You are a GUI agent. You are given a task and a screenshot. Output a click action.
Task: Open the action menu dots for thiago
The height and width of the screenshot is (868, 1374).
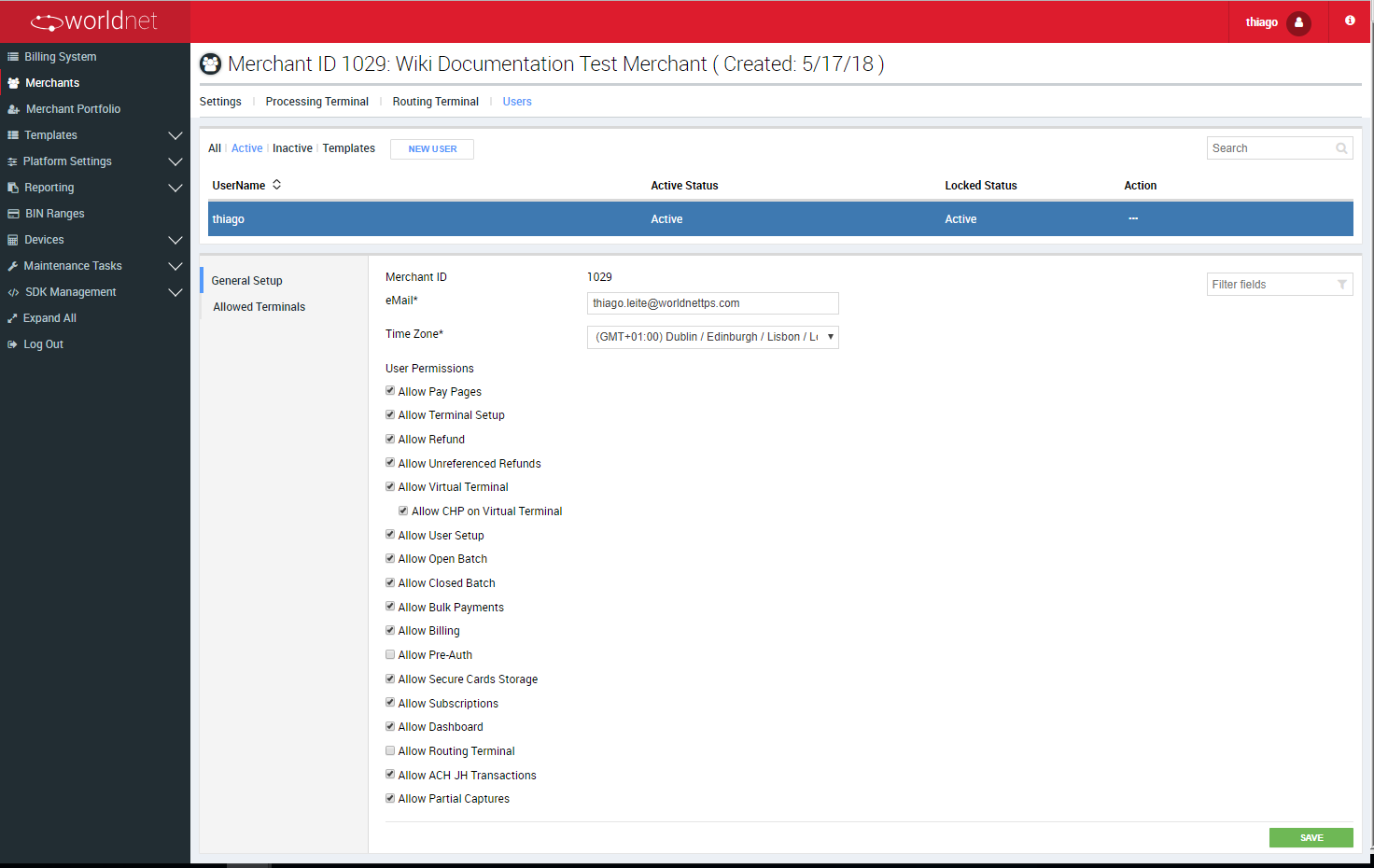(x=1133, y=218)
